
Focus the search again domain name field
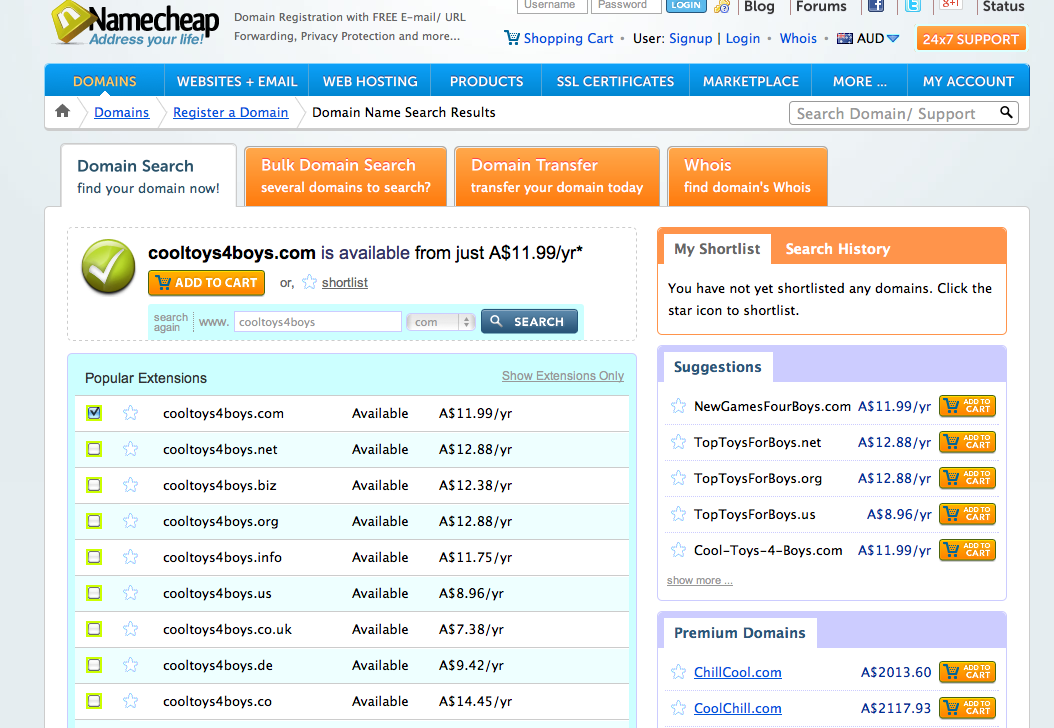317,322
